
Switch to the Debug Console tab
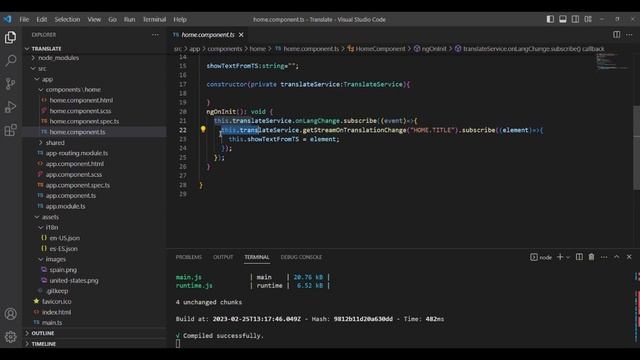click(x=301, y=257)
